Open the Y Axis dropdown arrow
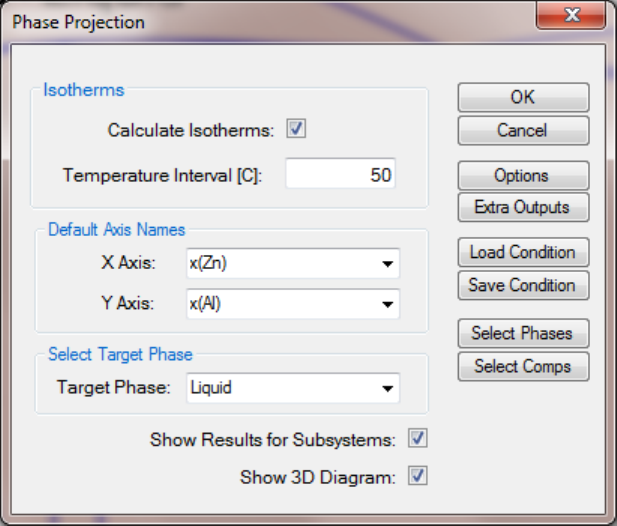Viewport: 617px width, 526px height. (388, 304)
